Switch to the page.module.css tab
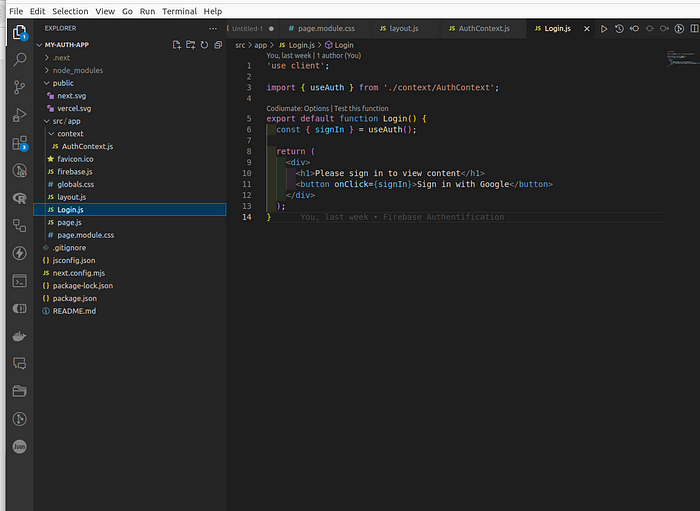The width and height of the screenshot is (700, 511). (325, 29)
